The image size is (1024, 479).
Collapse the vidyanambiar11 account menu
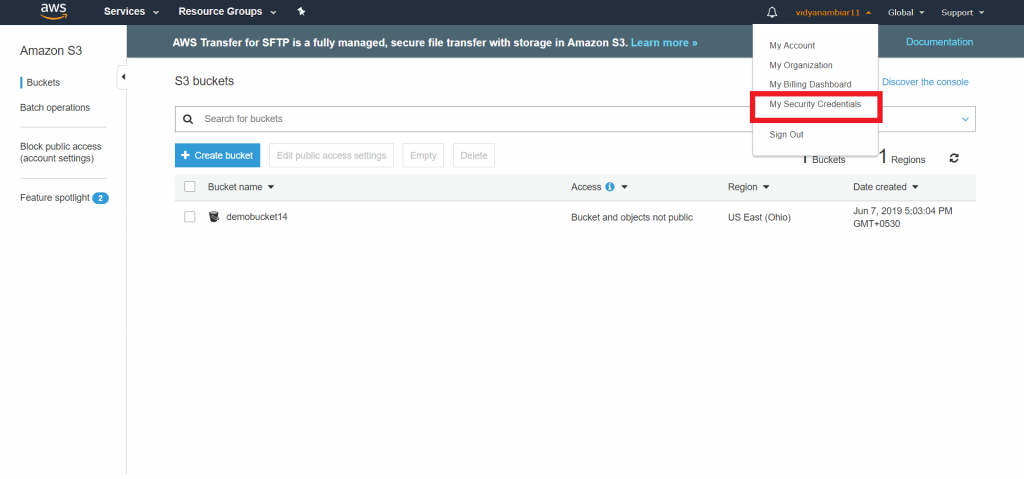coord(833,12)
